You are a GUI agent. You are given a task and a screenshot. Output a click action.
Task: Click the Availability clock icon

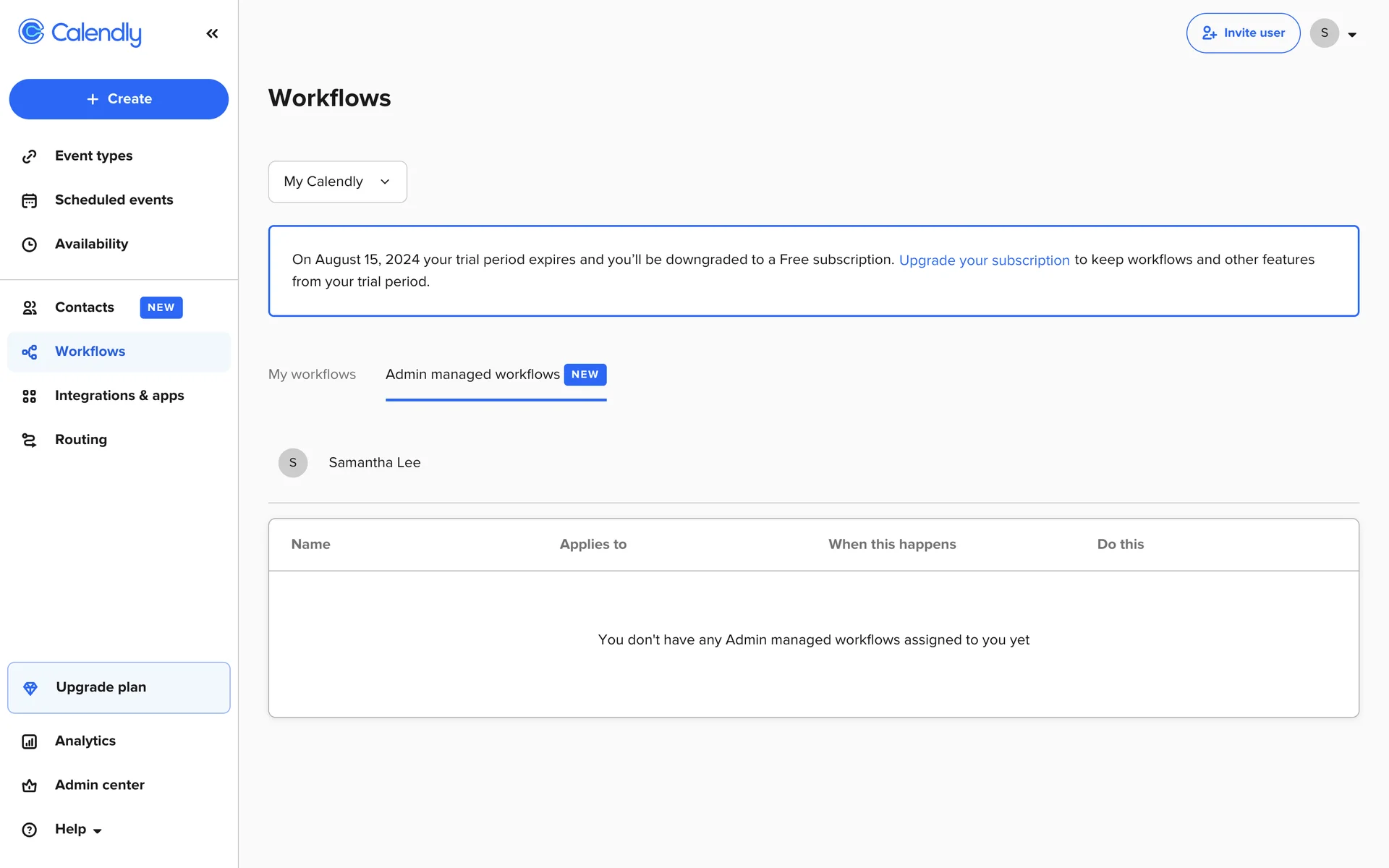29,244
